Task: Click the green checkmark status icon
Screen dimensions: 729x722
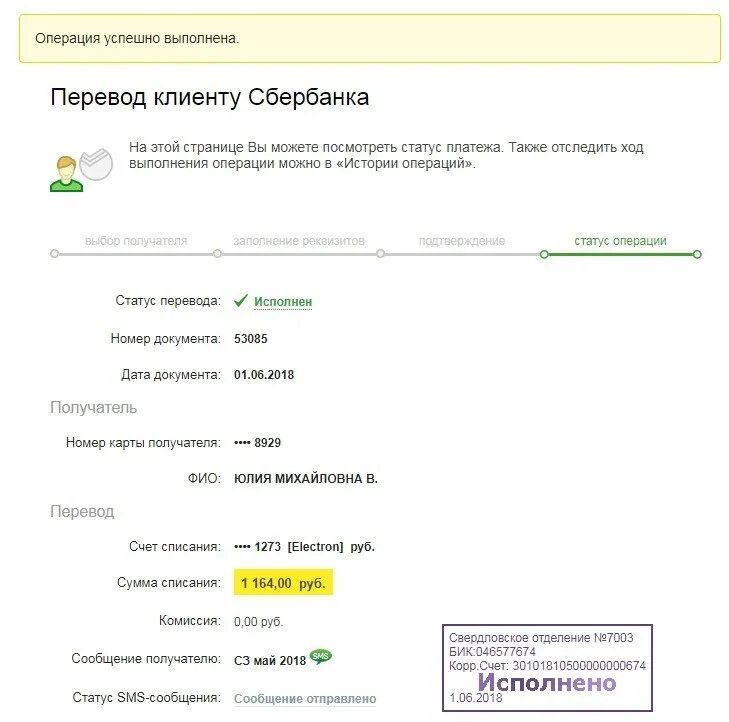Action: (x=241, y=300)
